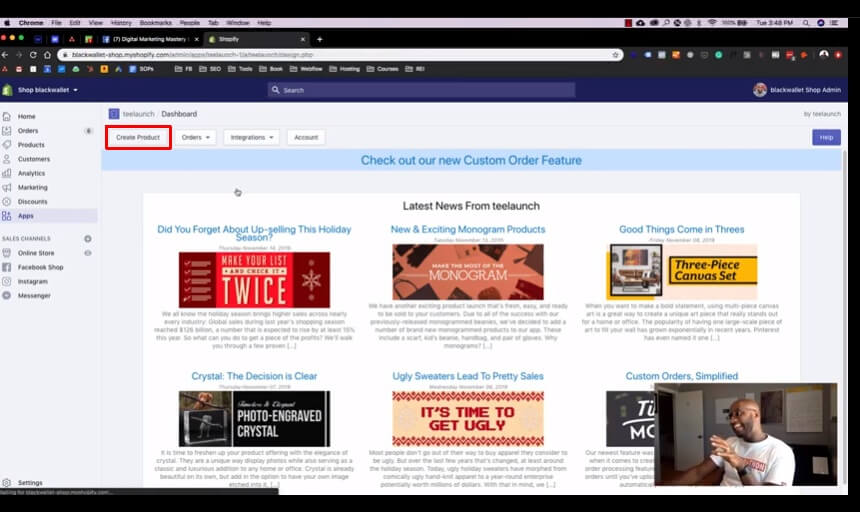Click the Create Product button
The image size is (860, 512).
click(x=138, y=137)
